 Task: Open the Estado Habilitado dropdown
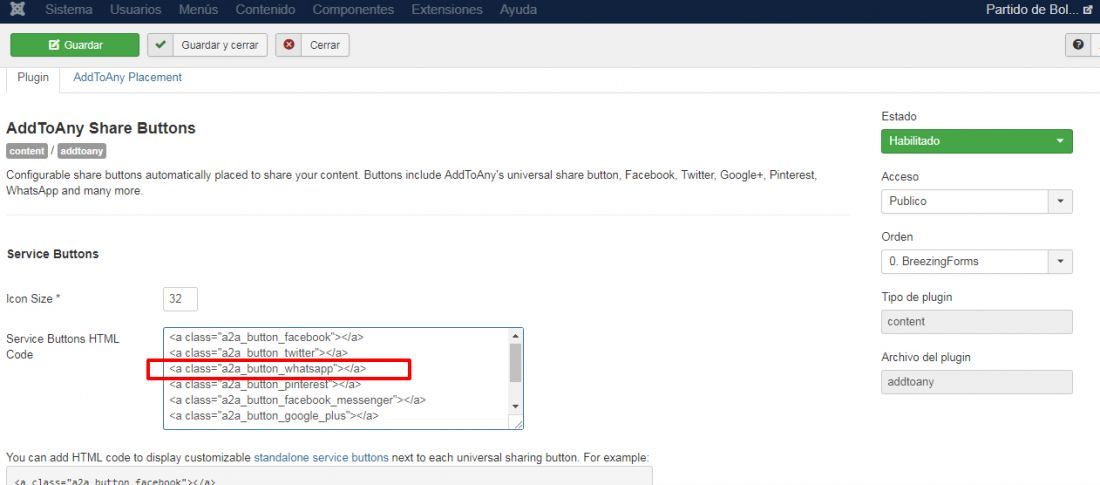(977, 141)
